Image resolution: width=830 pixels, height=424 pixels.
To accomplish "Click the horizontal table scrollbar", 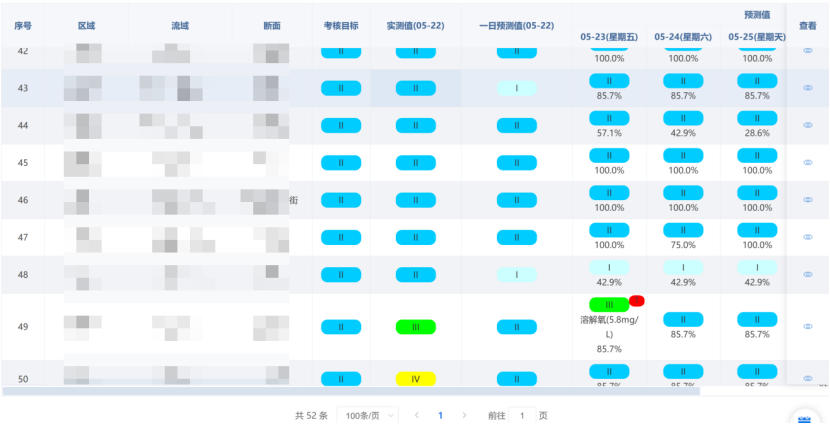I will tap(351, 391).
